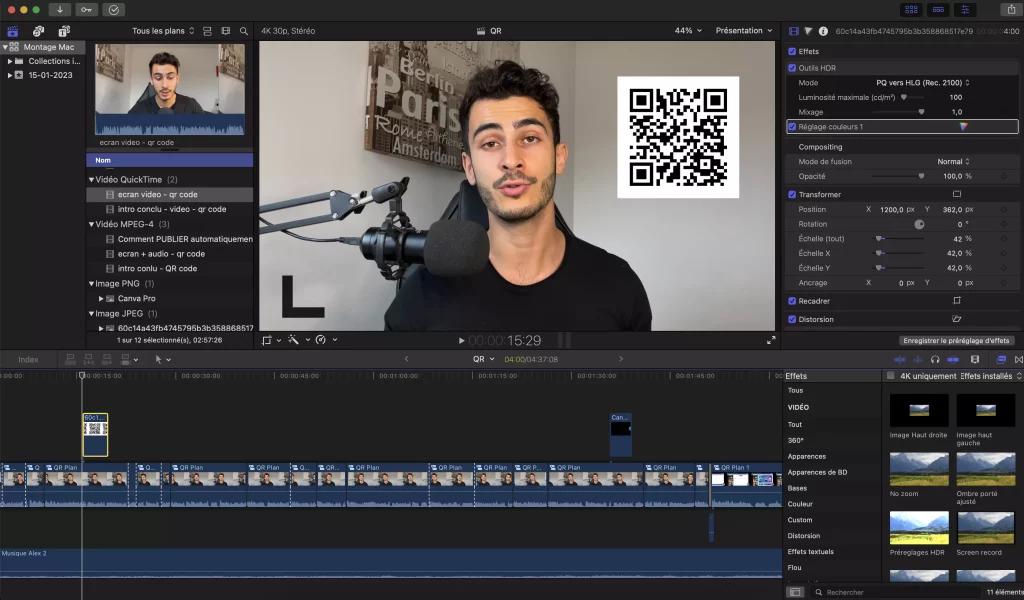Open the 44% viewer zoom dropdown
This screenshot has width=1024, height=600.
click(x=688, y=31)
